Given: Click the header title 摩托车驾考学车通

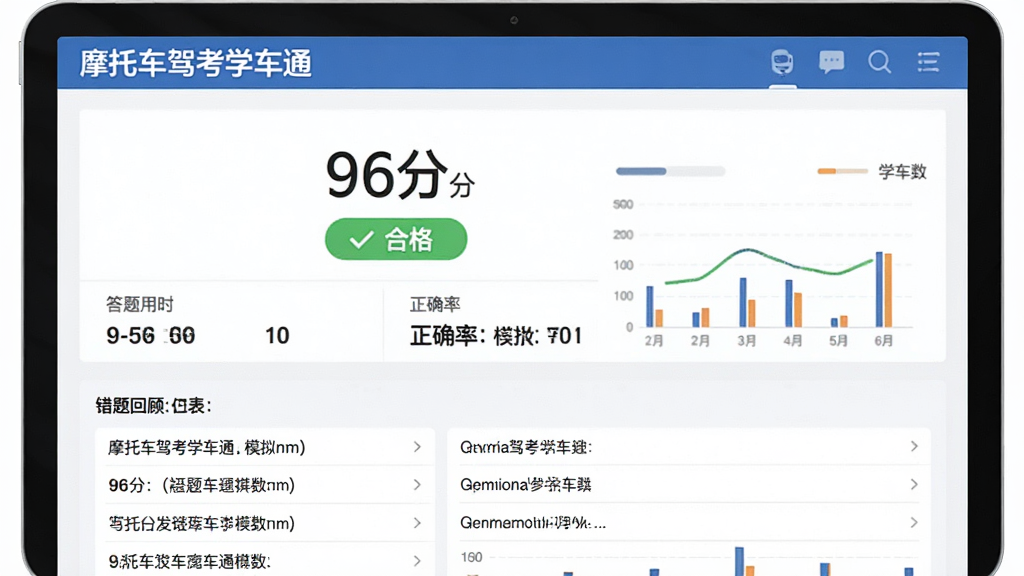Looking at the screenshot, I should tap(196, 63).
